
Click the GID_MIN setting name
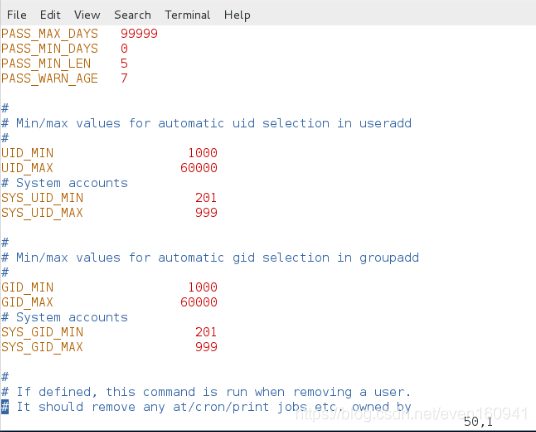coord(27,288)
